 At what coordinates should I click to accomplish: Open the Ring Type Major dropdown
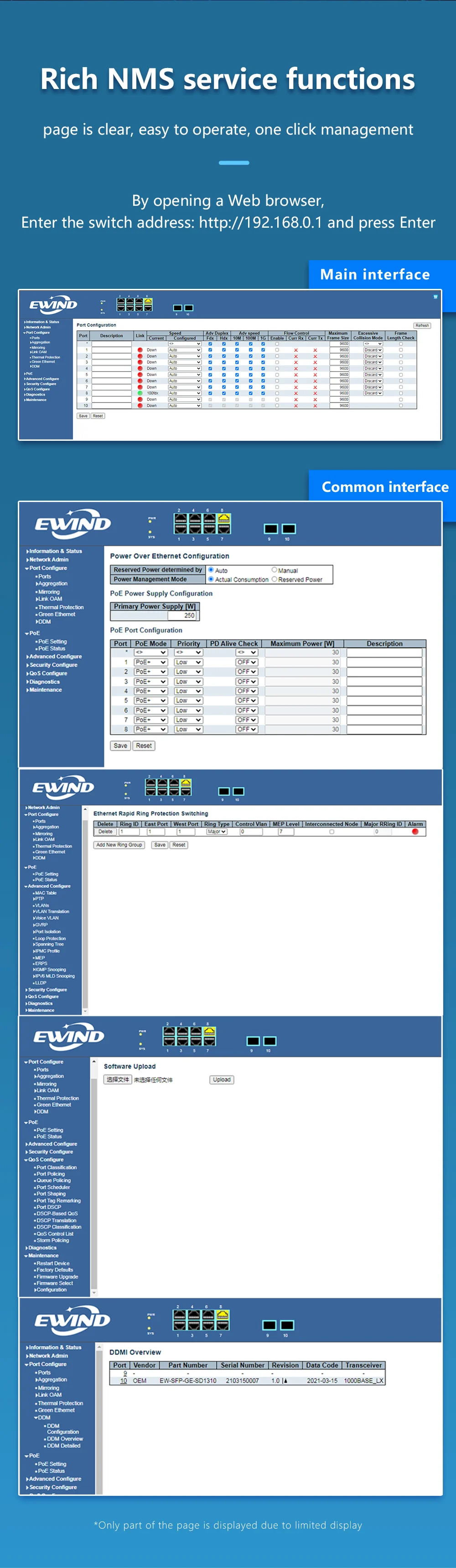(217, 831)
